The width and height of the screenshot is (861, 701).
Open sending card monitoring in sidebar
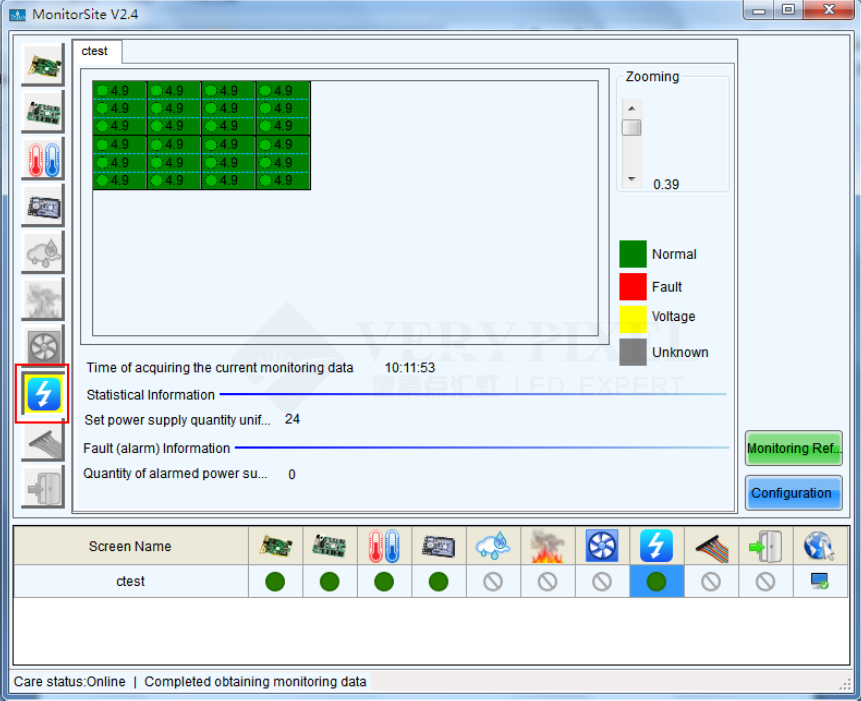tap(43, 65)
